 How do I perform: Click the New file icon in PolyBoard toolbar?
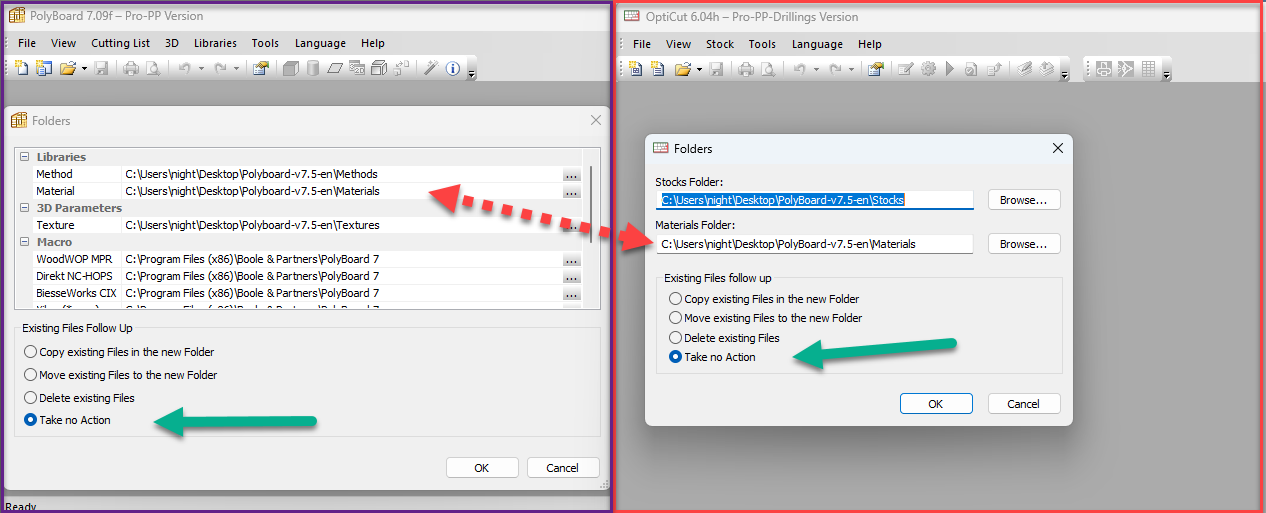coord(22,68)
